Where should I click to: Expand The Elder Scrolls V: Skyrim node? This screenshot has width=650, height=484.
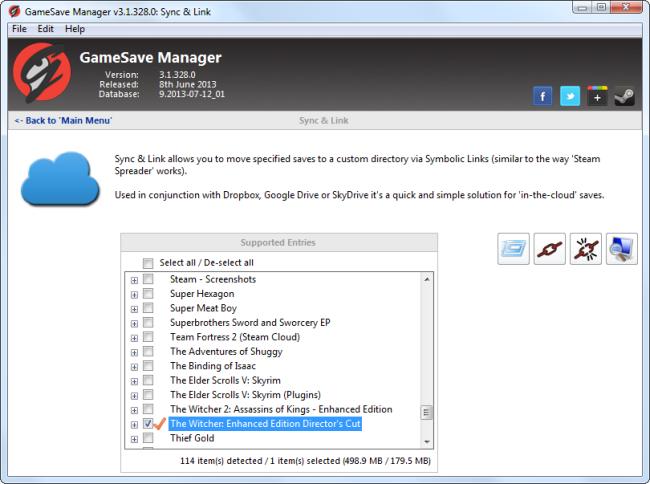pyautogui.click(x=134, y=382)
